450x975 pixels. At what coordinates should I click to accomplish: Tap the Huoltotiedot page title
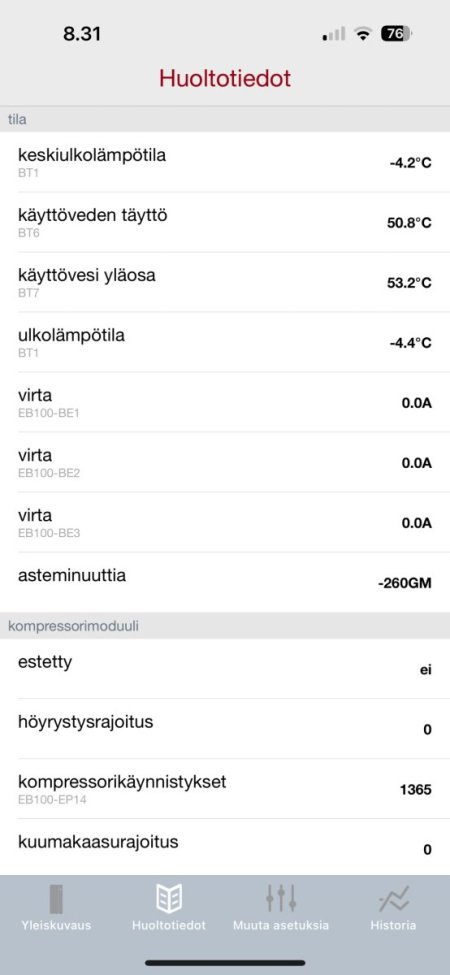(225, 78)
